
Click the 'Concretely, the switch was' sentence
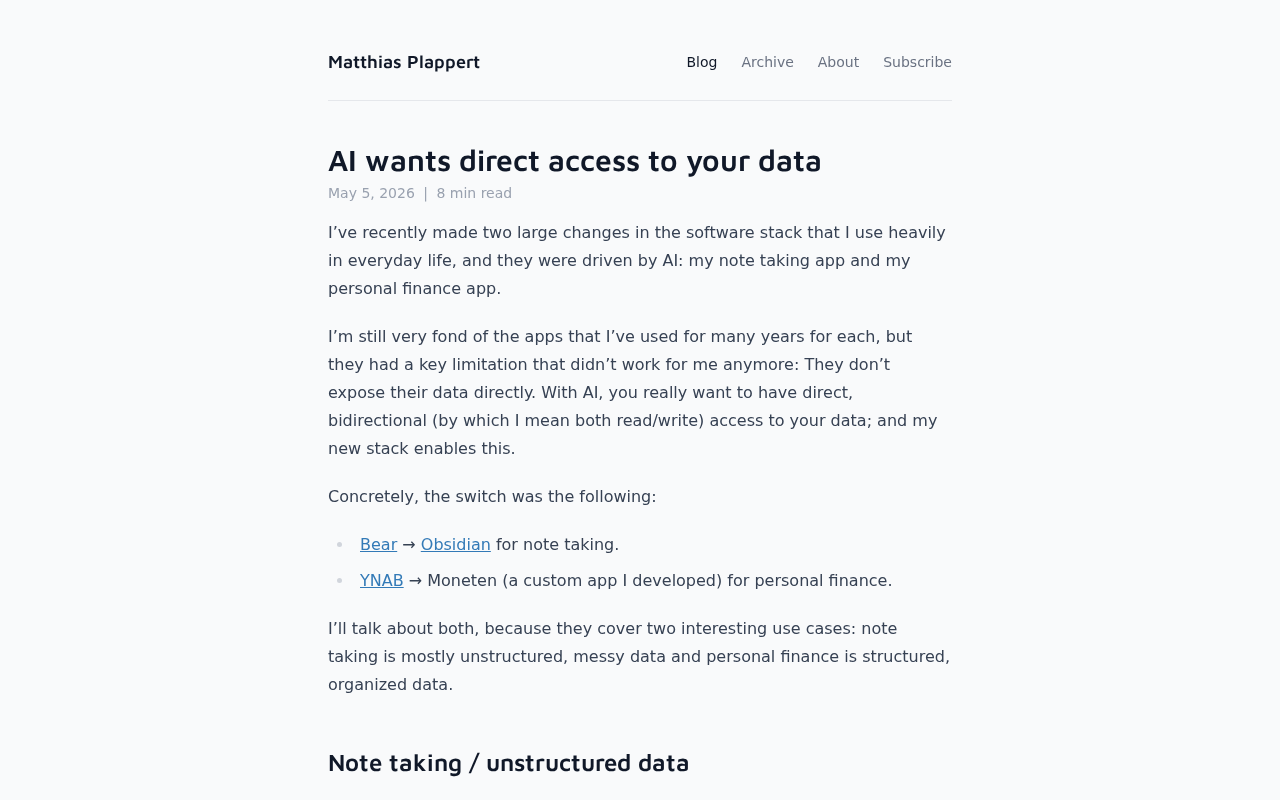coord(492,496)
